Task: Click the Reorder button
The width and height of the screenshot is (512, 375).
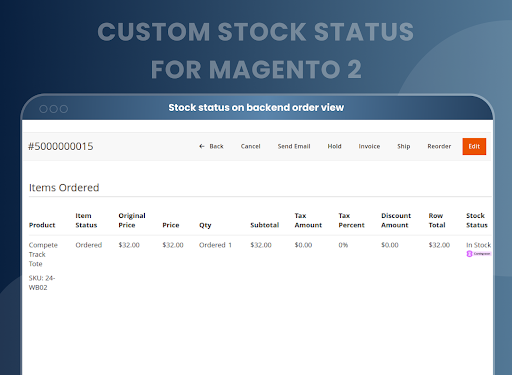Action: pos(439,146)
